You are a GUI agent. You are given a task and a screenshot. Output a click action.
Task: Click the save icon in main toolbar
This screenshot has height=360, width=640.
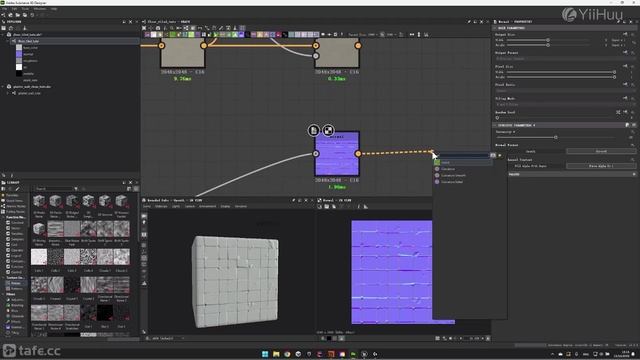(x=24, y=15)
